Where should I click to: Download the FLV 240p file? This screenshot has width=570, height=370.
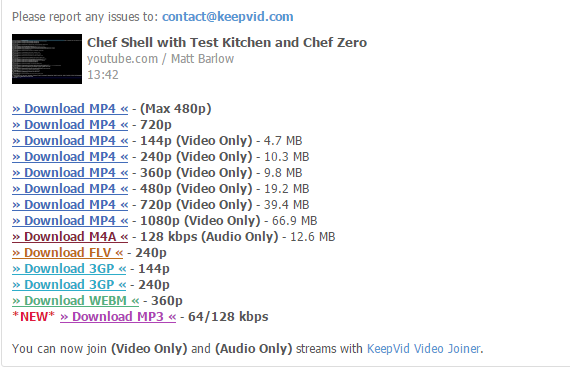[x=68, y=253]
